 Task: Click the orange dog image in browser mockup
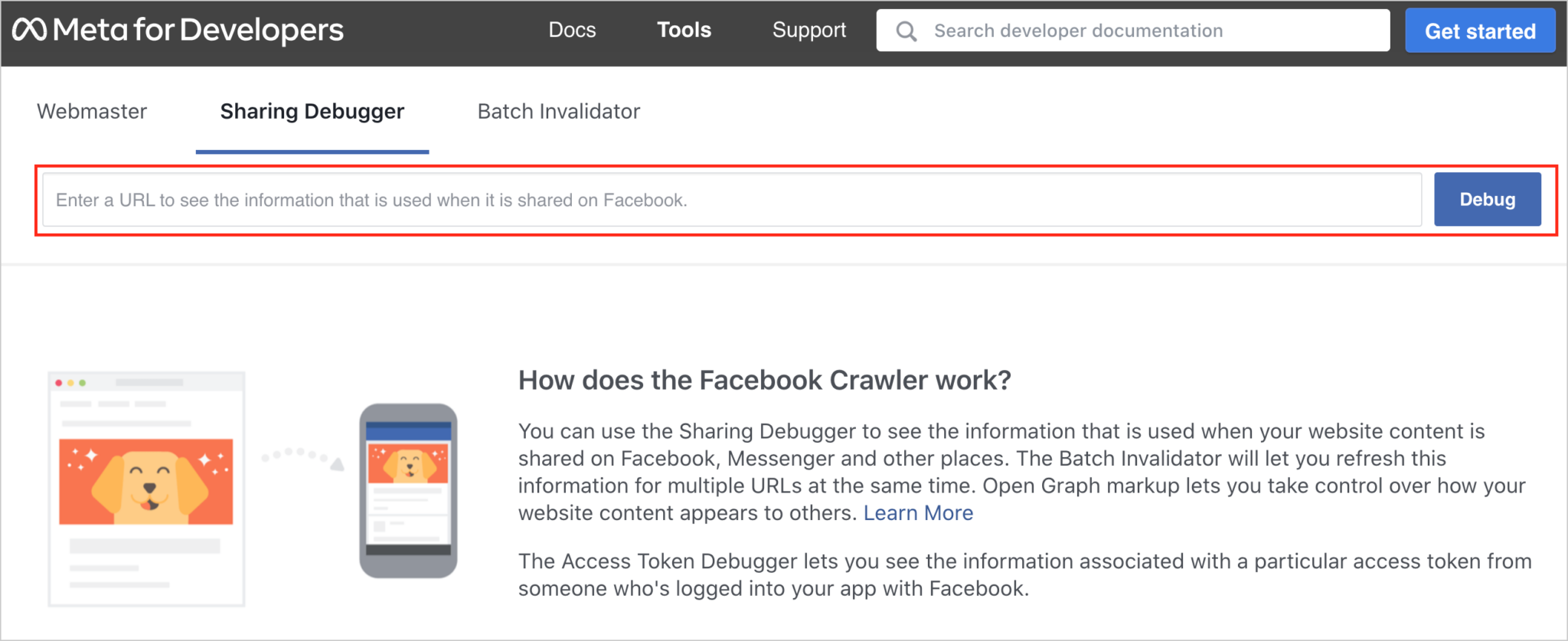click(x=146, y=482)
